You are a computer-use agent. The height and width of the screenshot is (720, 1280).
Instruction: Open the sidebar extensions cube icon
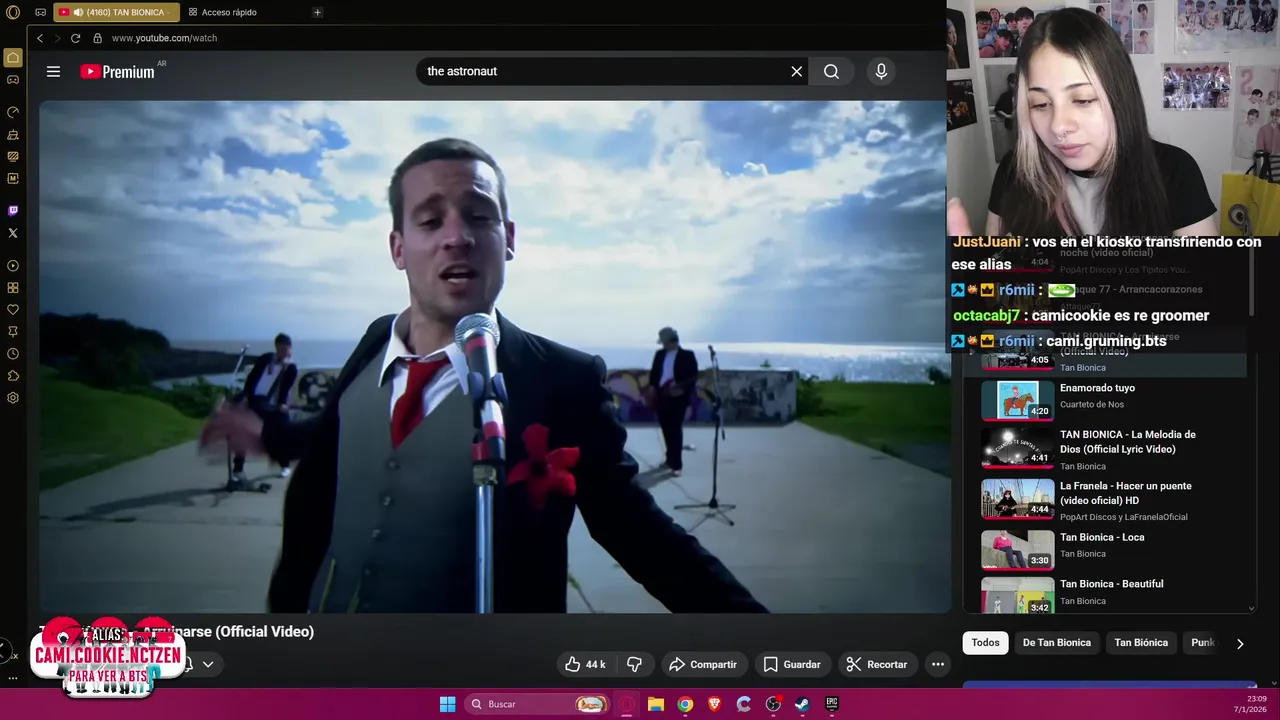tap(13, 376)
